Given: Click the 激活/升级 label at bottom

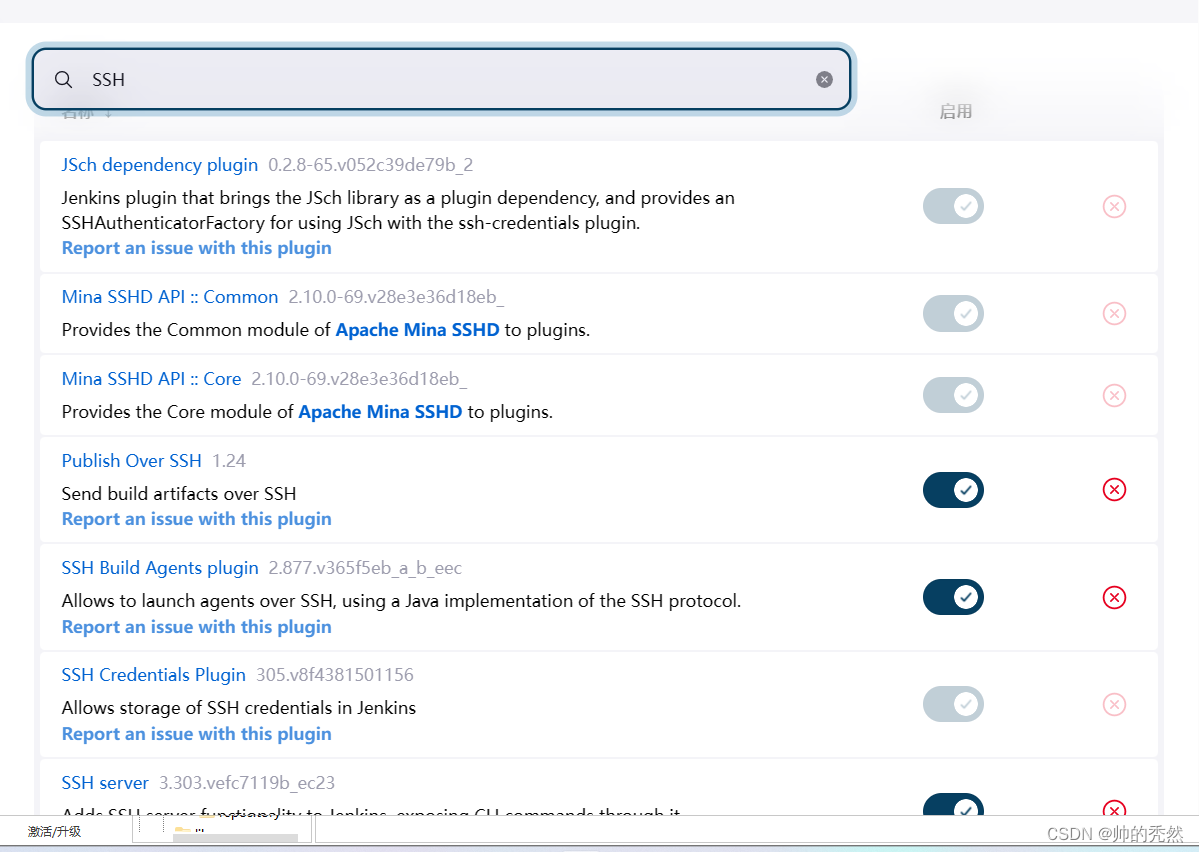Looking at the screenshot, I should (54, 831).
